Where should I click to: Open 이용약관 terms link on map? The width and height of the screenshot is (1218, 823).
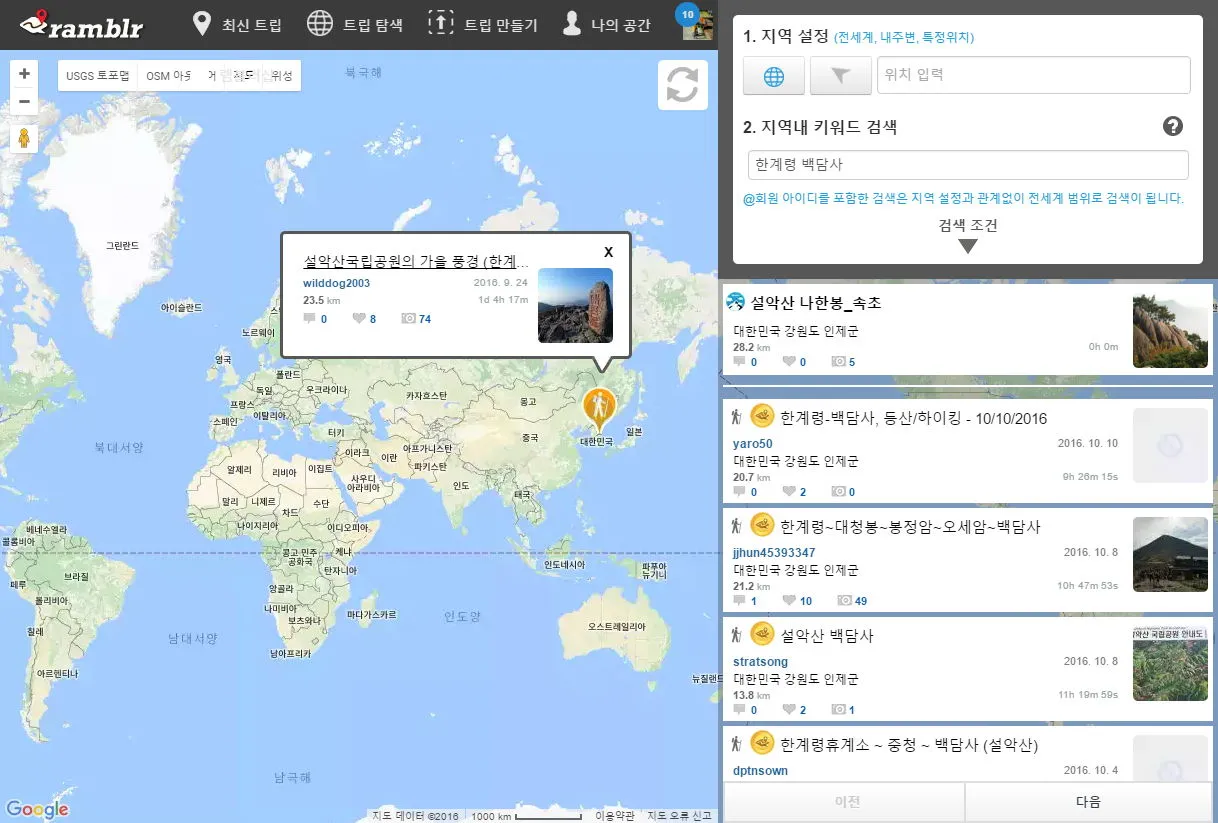click(x=614, y=816)
